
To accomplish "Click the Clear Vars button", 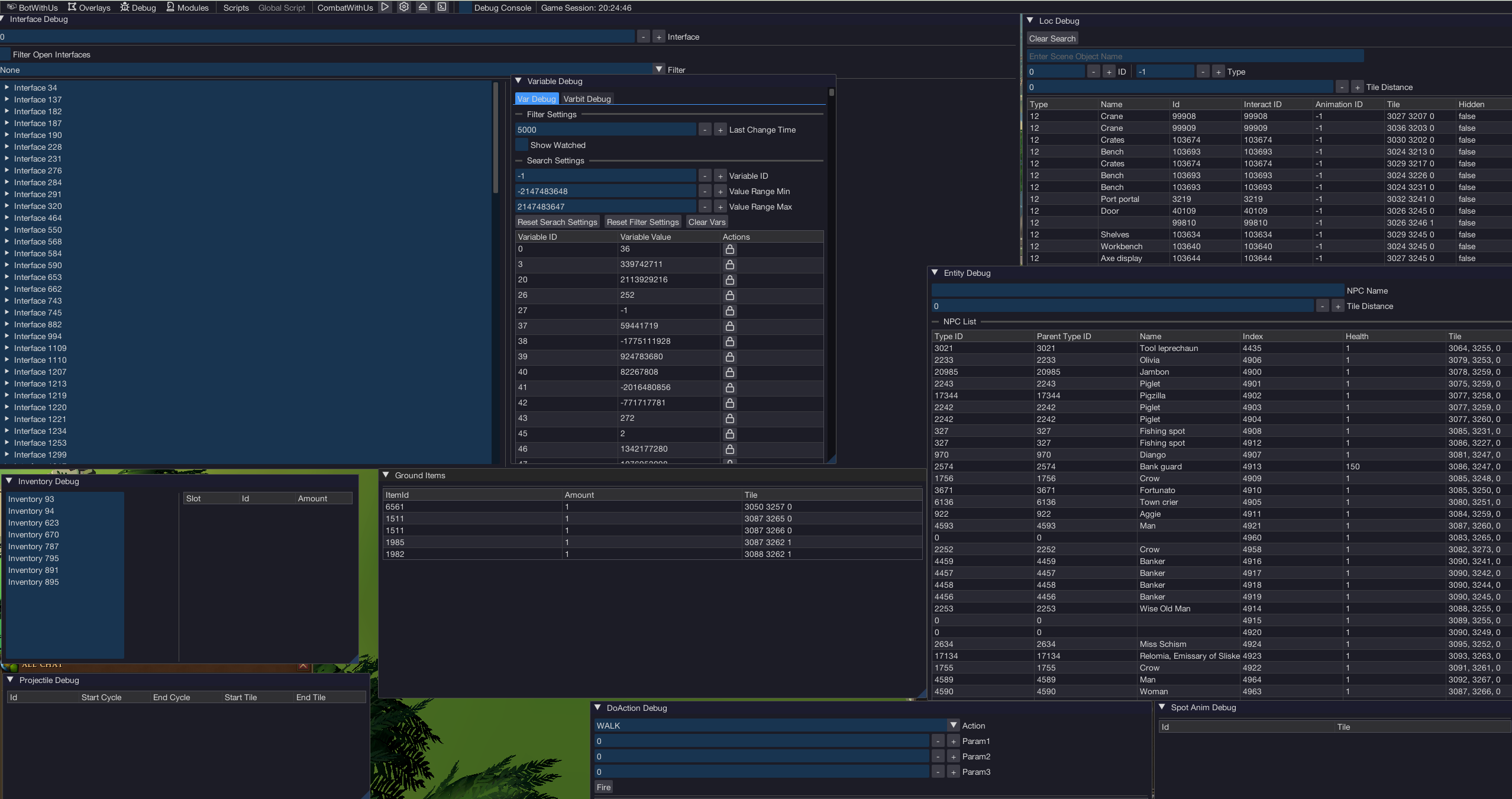I will coord(706,222).
